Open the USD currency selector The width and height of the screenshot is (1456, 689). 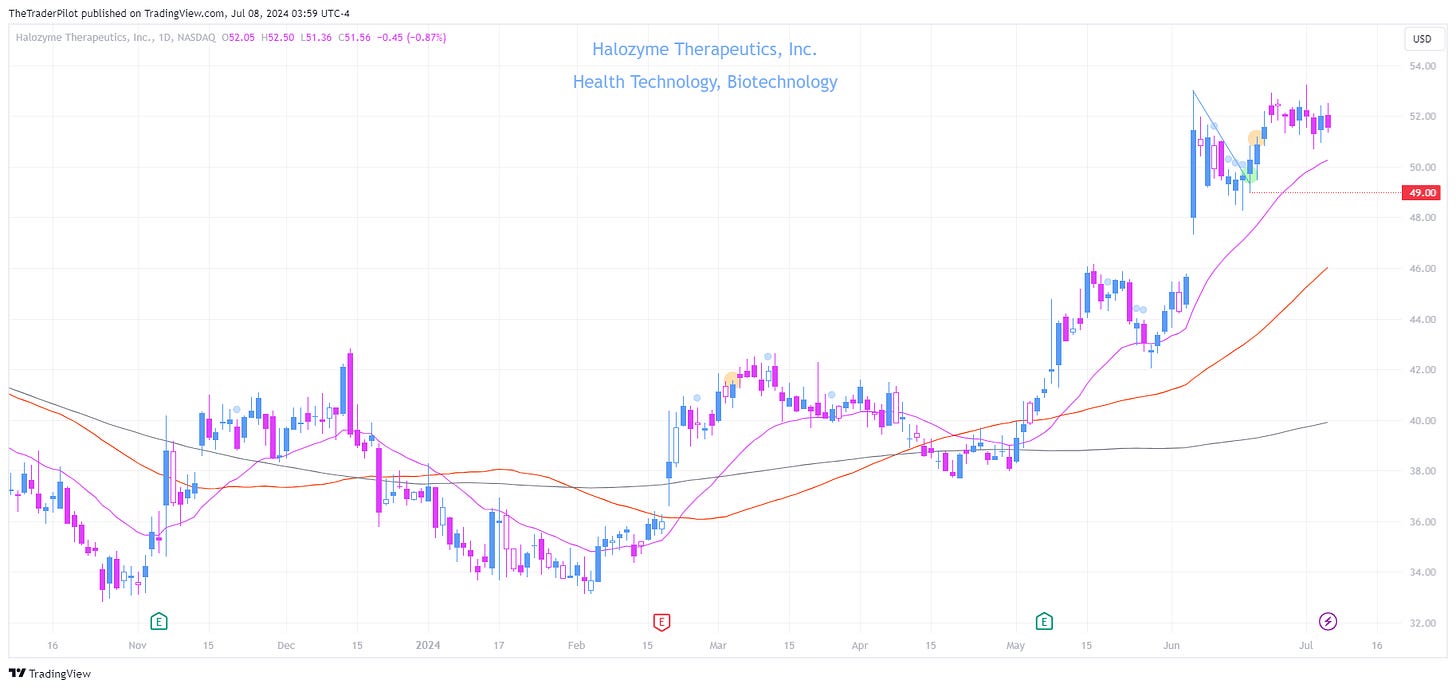pos(1422,39)
